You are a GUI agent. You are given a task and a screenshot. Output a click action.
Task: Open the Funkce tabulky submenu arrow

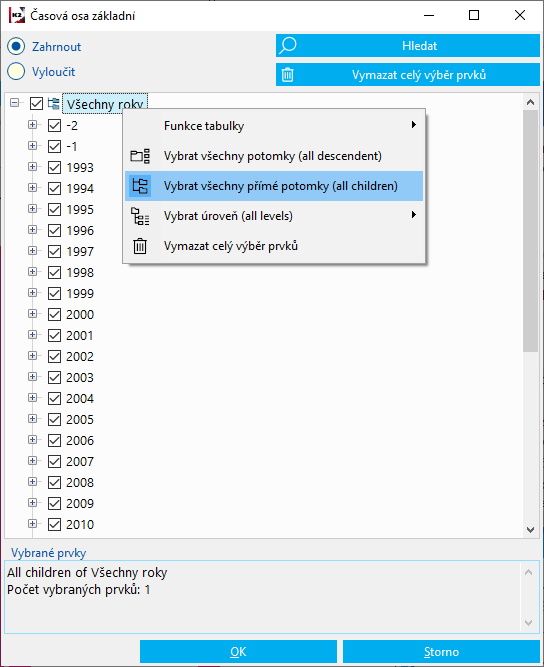coord(413,125)
